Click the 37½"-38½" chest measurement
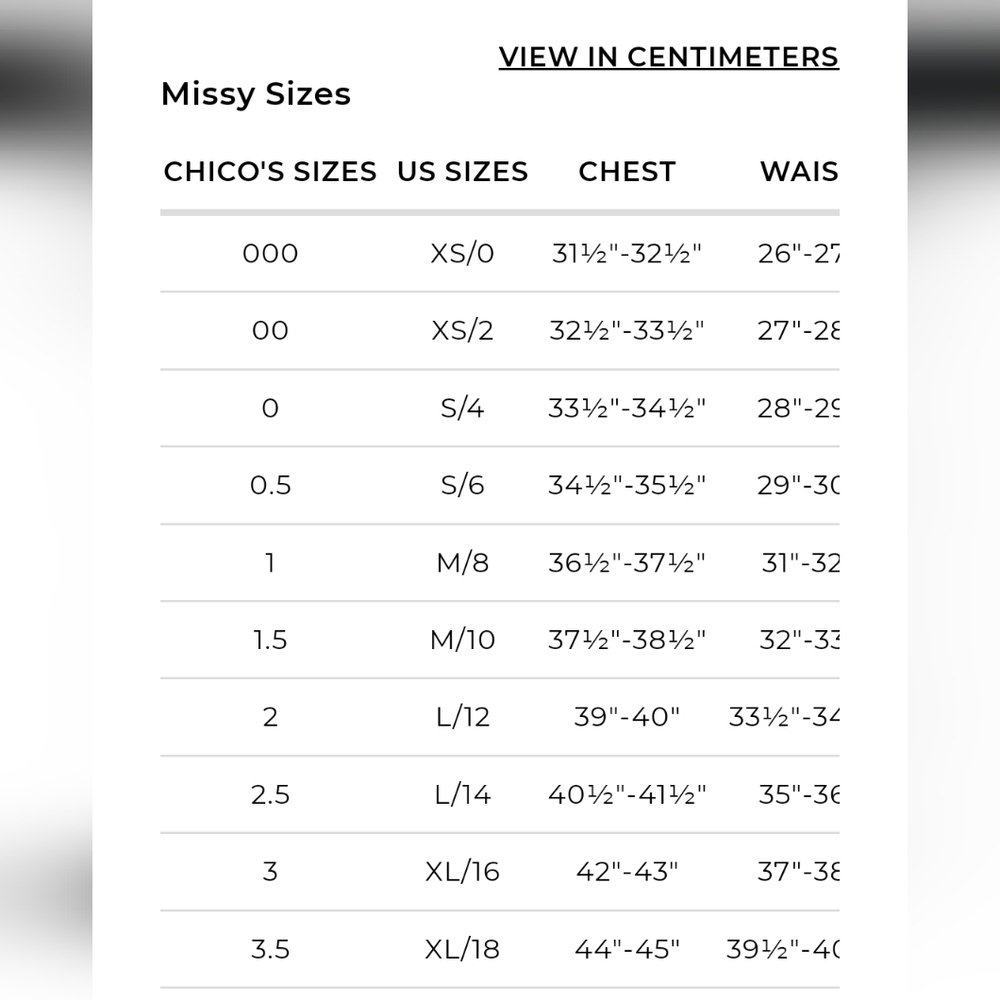This screenshot has width=1000, height=1000. [627, 639]
